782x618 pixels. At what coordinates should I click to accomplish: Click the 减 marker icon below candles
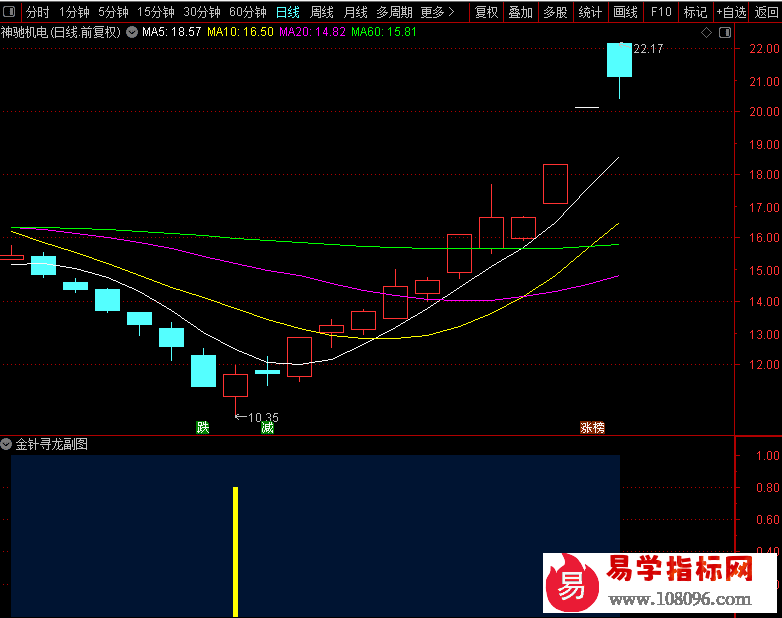(x=267, y=427)
